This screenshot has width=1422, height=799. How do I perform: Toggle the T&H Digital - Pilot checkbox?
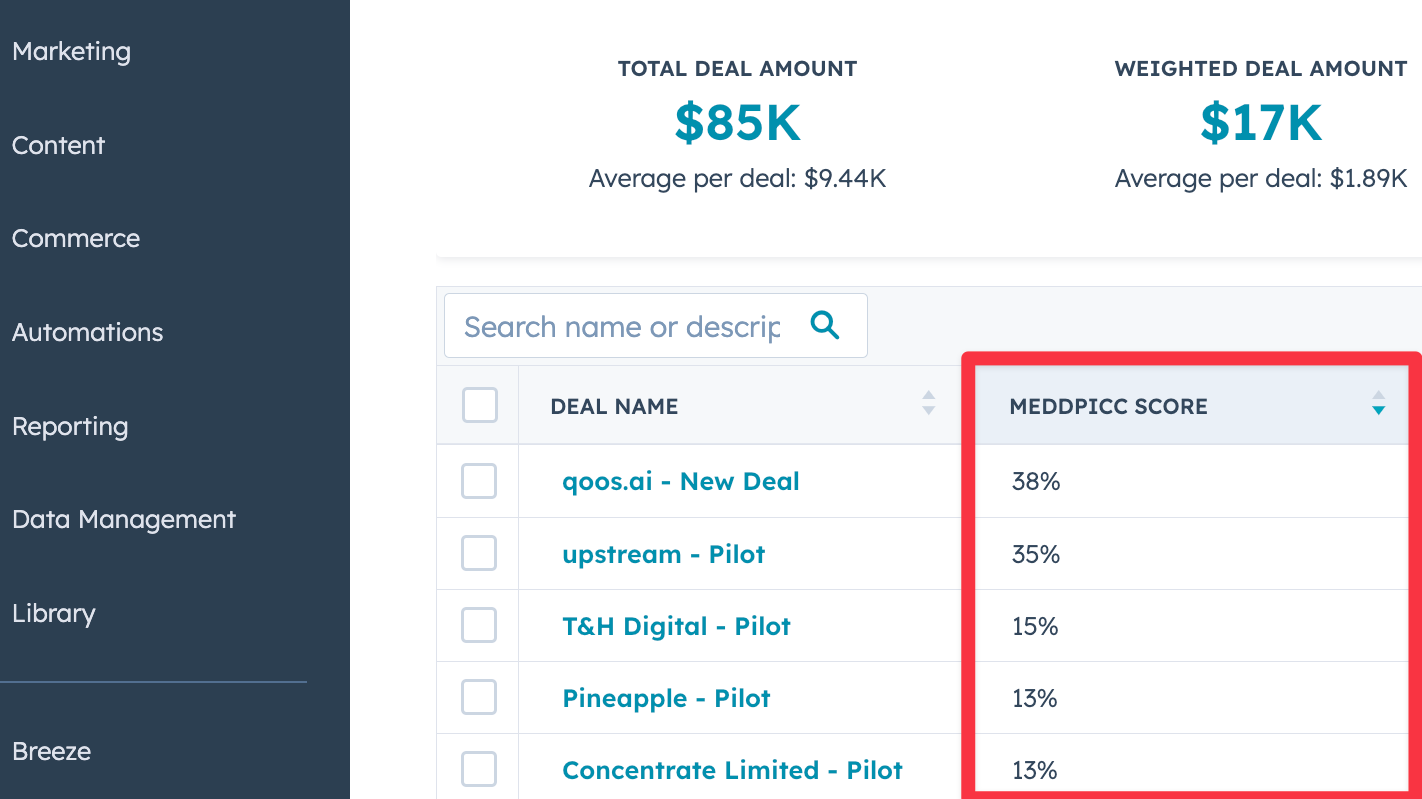(x=479, y=626)
